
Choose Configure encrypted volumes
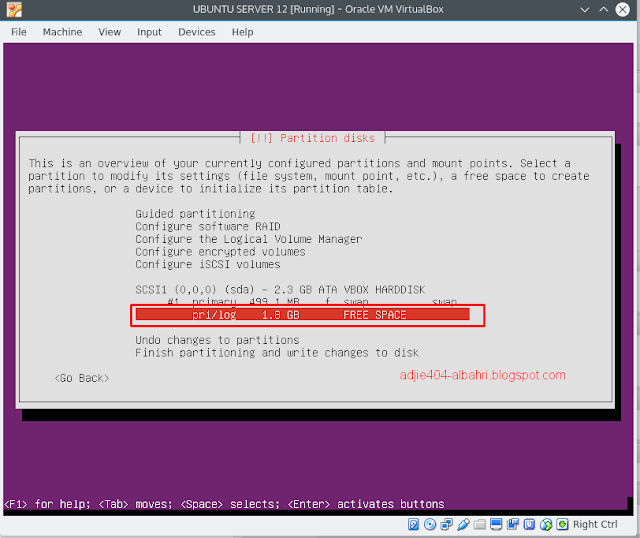220,252
